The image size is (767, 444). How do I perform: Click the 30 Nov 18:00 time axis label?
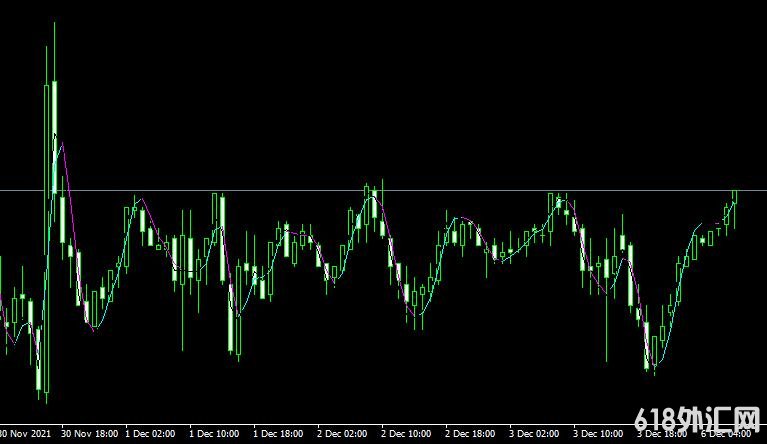point(90,434)
